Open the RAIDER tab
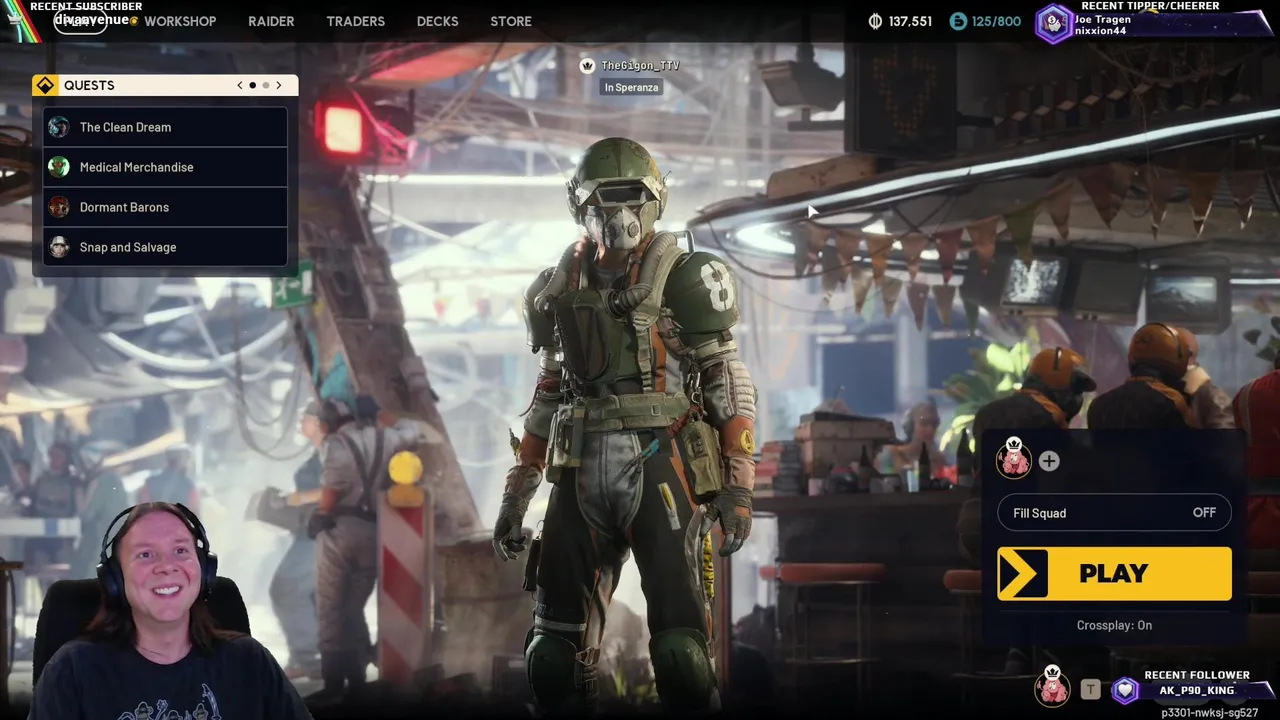 tap(271, 21)
